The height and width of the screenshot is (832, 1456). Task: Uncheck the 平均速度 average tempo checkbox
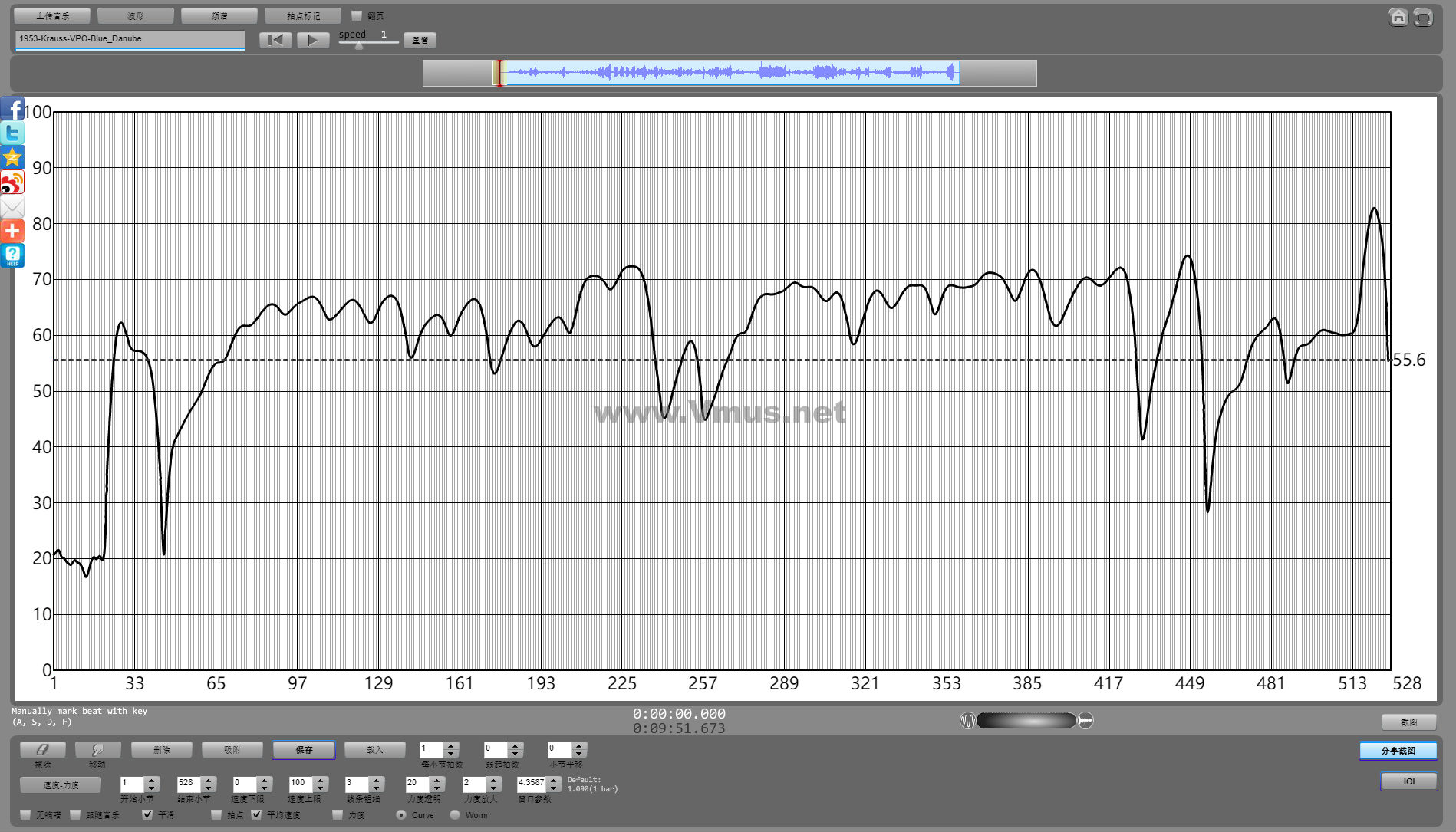pos(256,814)
